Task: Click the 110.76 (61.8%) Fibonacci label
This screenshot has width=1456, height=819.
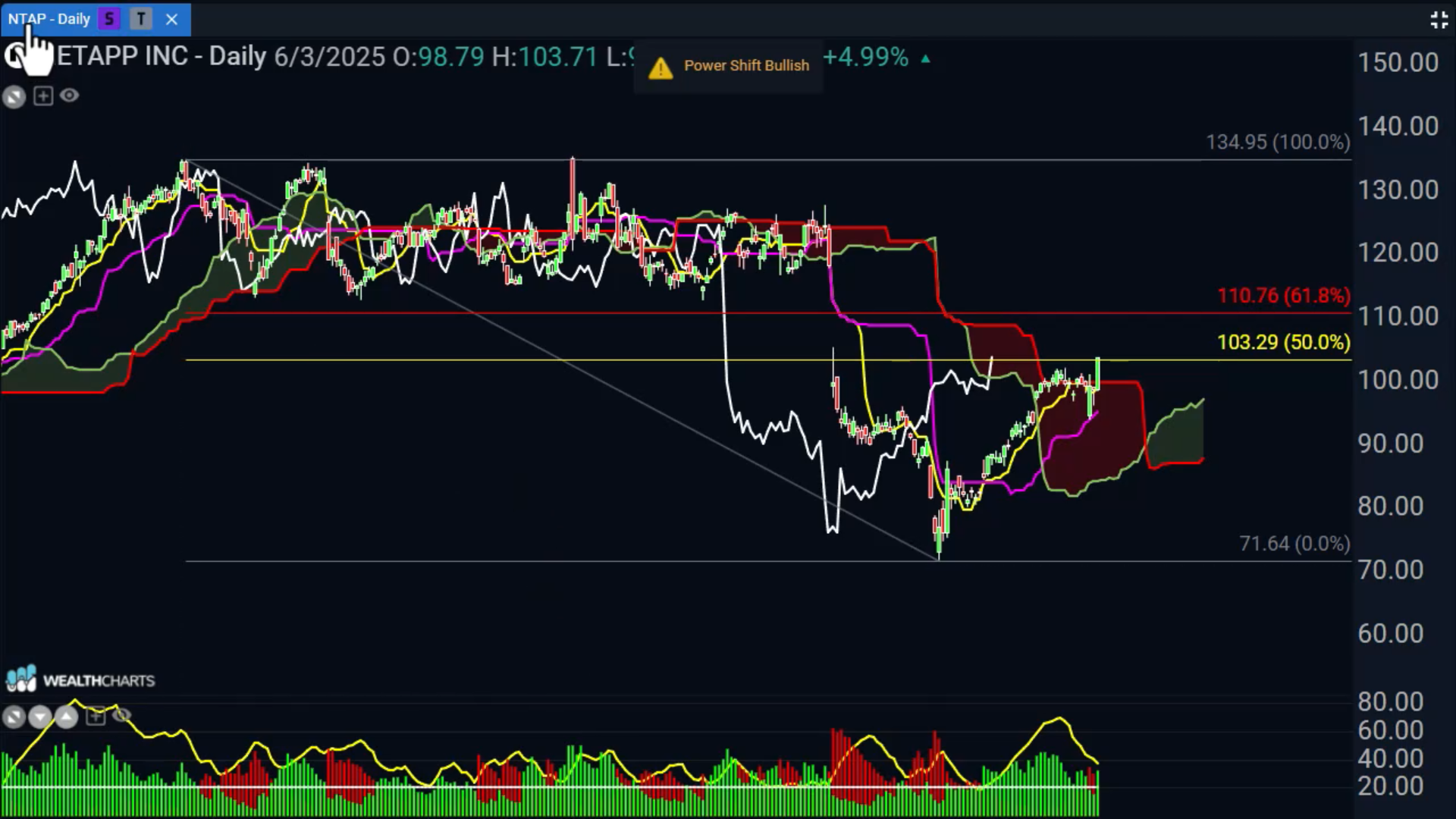Action: tap(1284, 296)
